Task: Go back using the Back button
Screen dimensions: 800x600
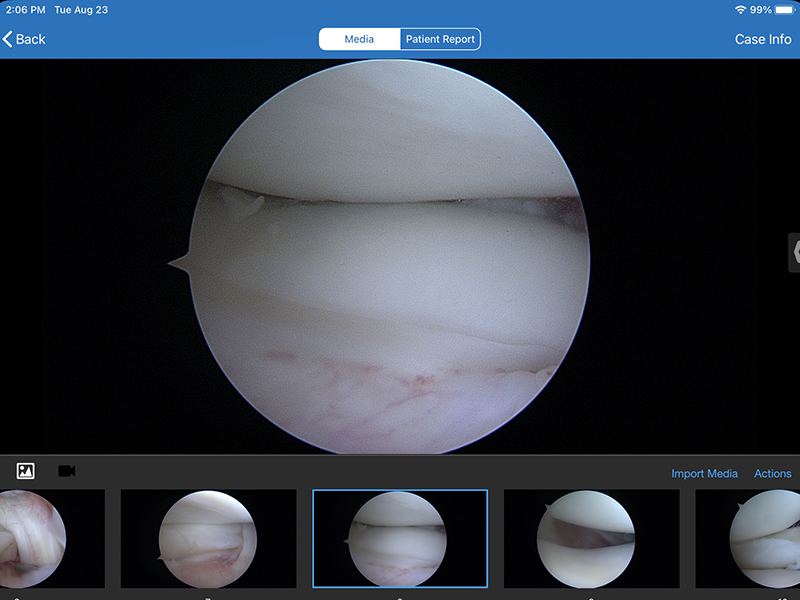Action: [x=23, y=39]
